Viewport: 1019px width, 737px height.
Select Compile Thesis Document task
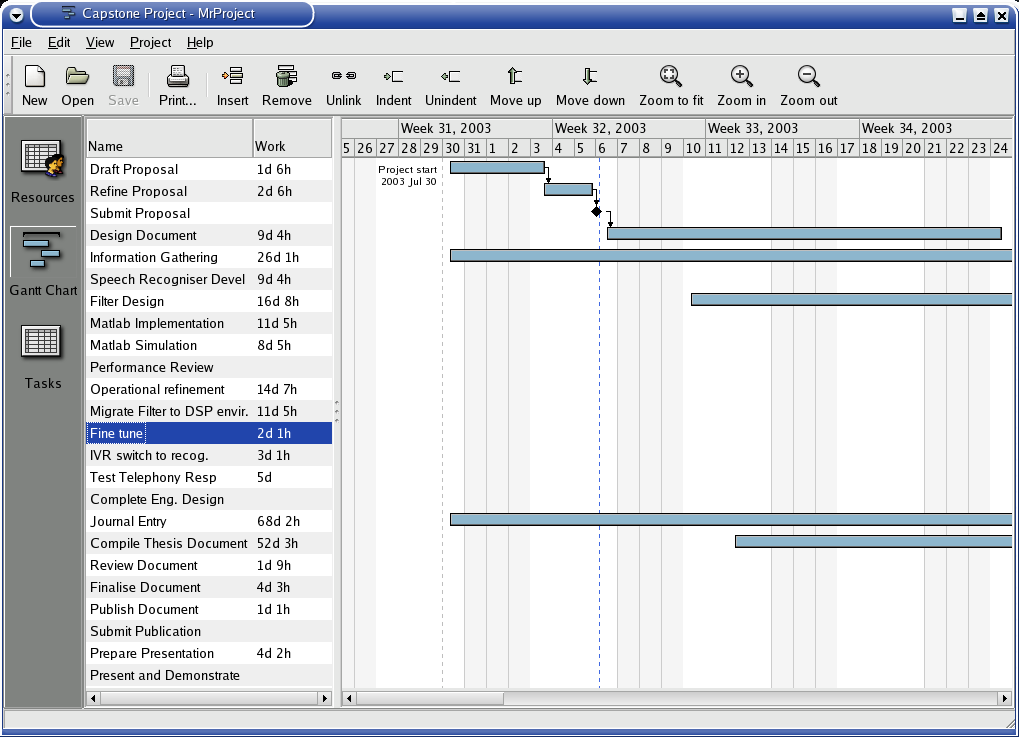coord(209,543)
